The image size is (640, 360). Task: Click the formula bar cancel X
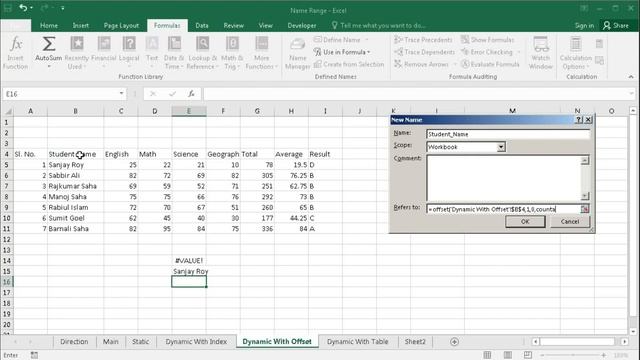(x=153, y=94)
